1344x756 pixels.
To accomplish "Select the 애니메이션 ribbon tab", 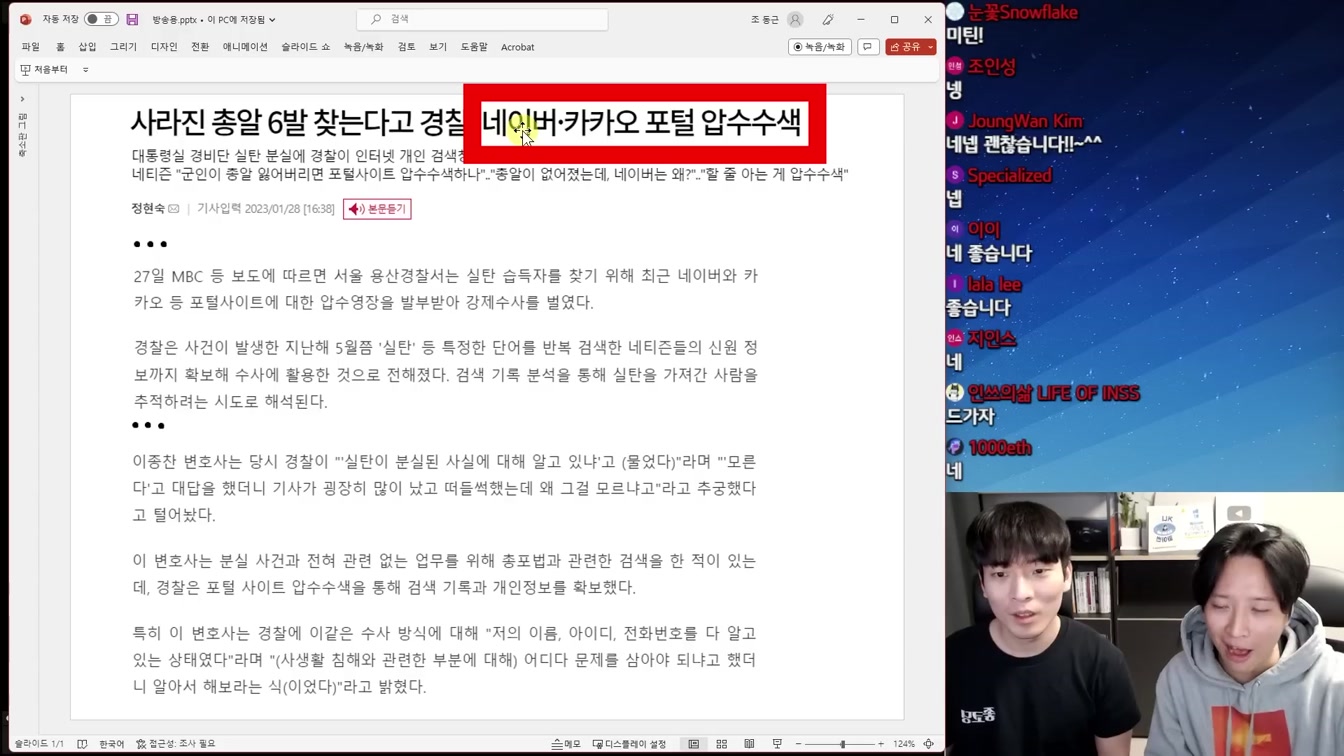I will coord(245,47).
